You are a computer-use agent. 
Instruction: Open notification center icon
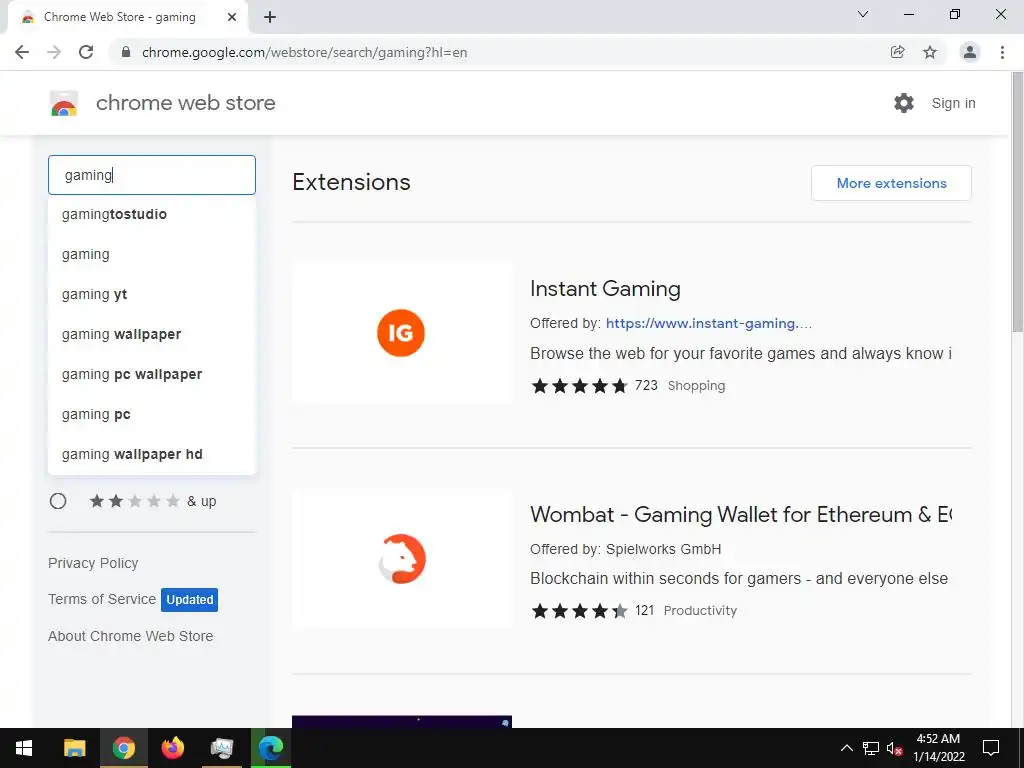(991, 748)
